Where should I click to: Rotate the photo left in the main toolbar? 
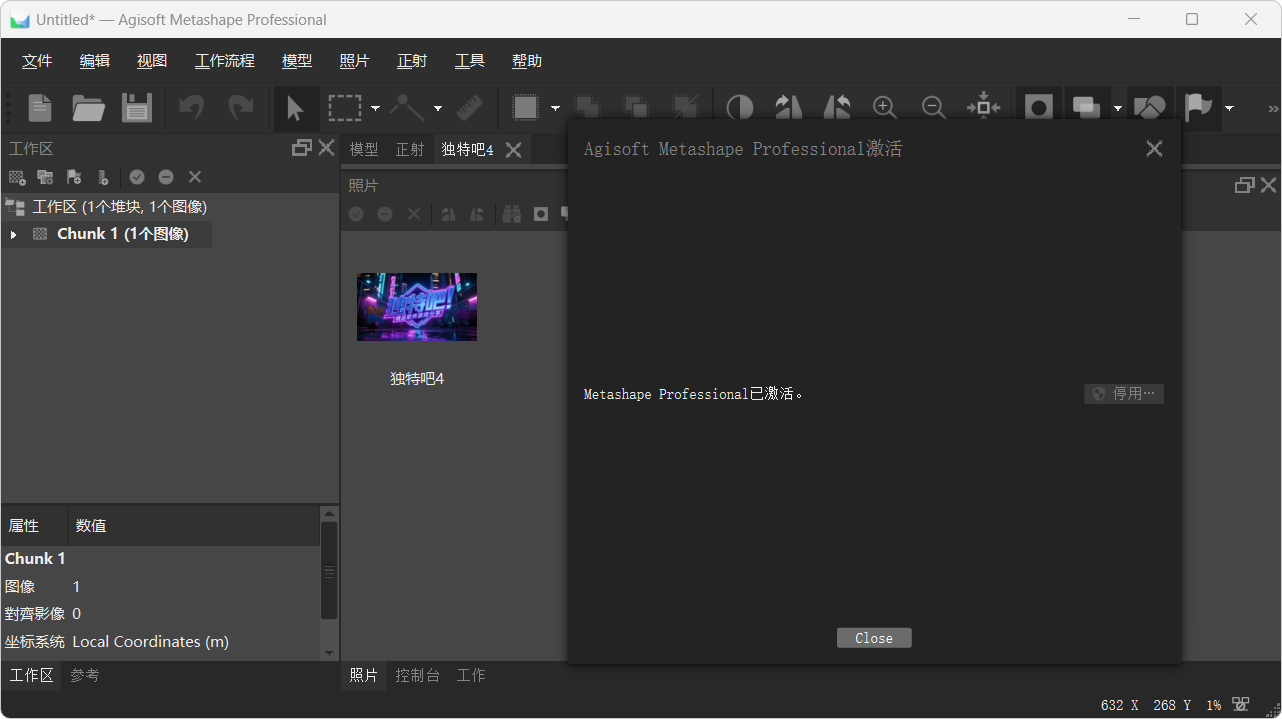point(836,107)
